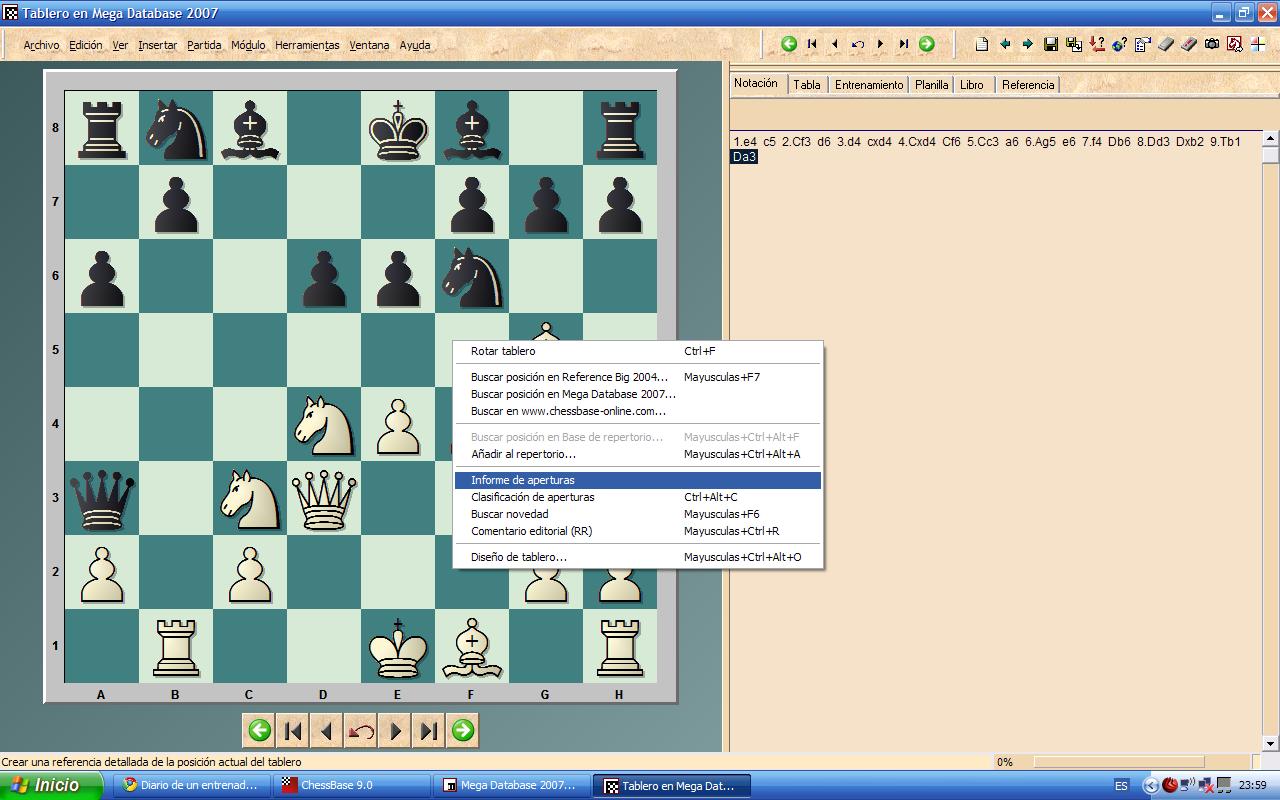Jump to first move with the |< icon below board
1280x800 pixels.
pos(293,730)
